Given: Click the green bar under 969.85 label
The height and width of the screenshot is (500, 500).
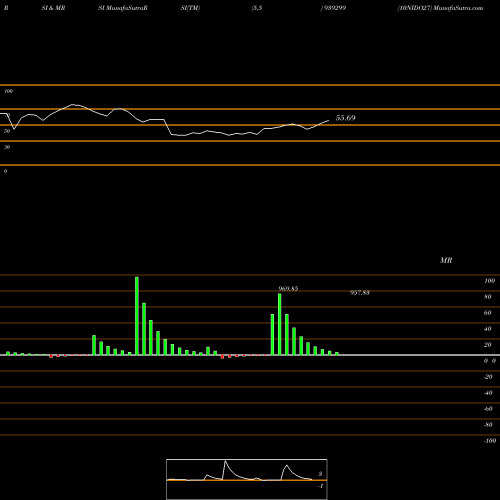Looking at the screenshot, I should point(280,324).
